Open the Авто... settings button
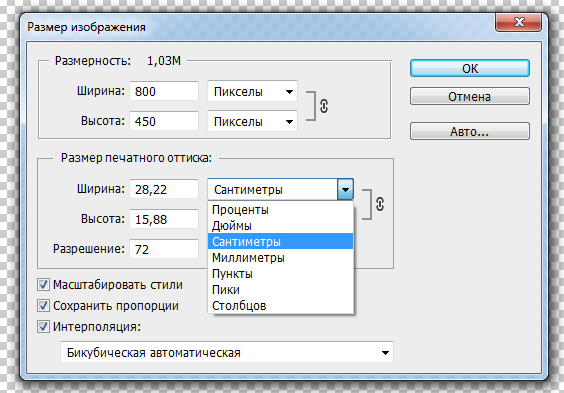The image size is (564, 393). click(x=470, y=131)
